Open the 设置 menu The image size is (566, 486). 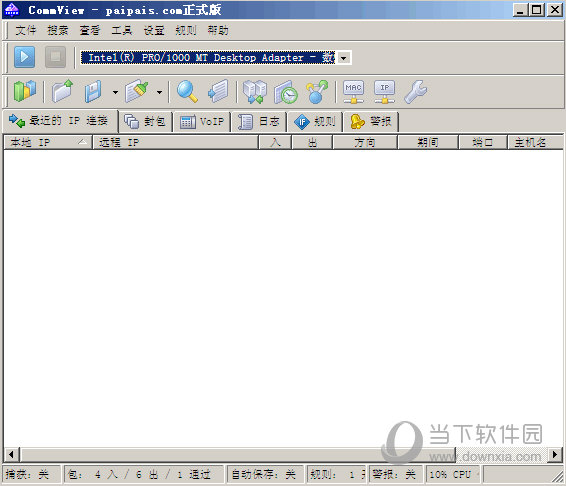pyautogui.click(x=154, y=30)
